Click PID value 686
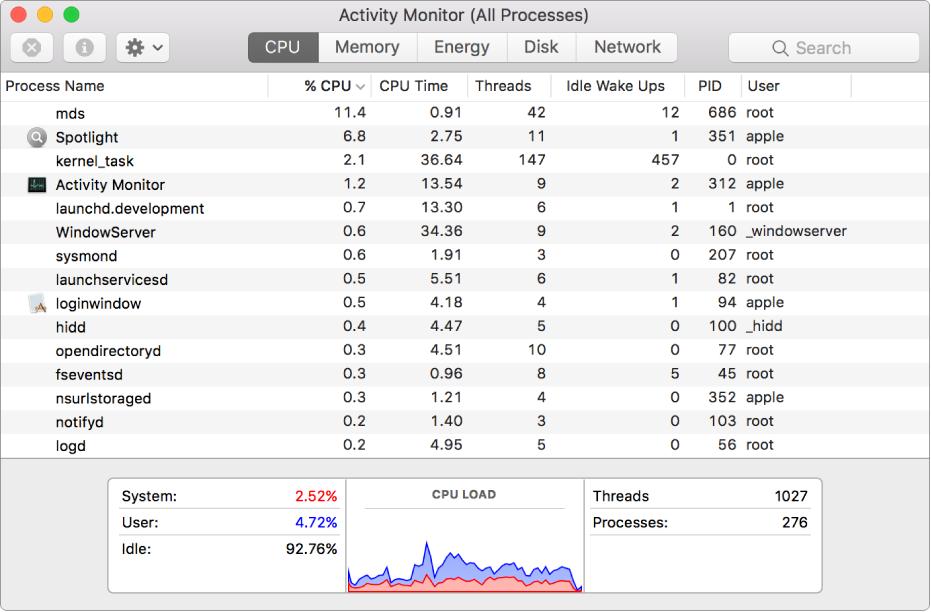Image resolution: width=931 pixels, height=612 pixels. click(722, 113)
